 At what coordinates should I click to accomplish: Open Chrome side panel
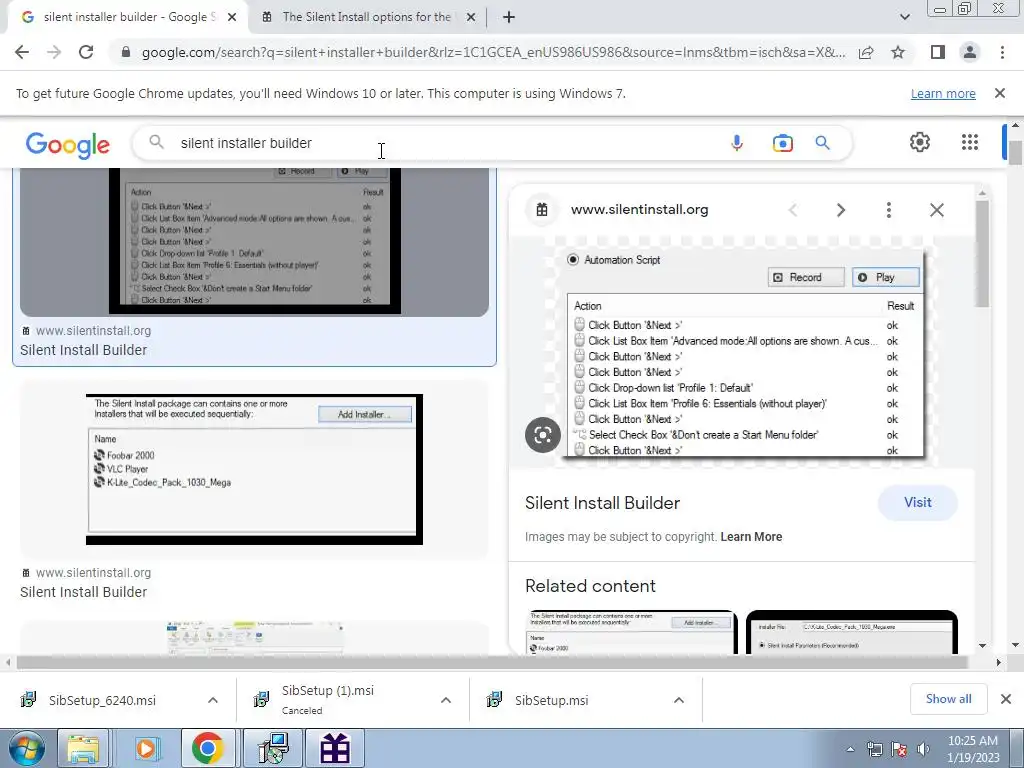click(938, 52)
